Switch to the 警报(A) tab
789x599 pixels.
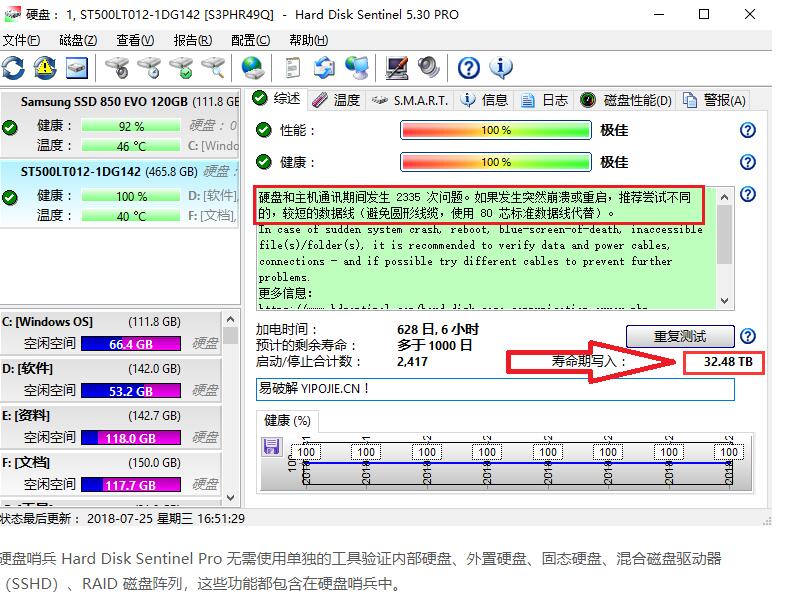714,100
